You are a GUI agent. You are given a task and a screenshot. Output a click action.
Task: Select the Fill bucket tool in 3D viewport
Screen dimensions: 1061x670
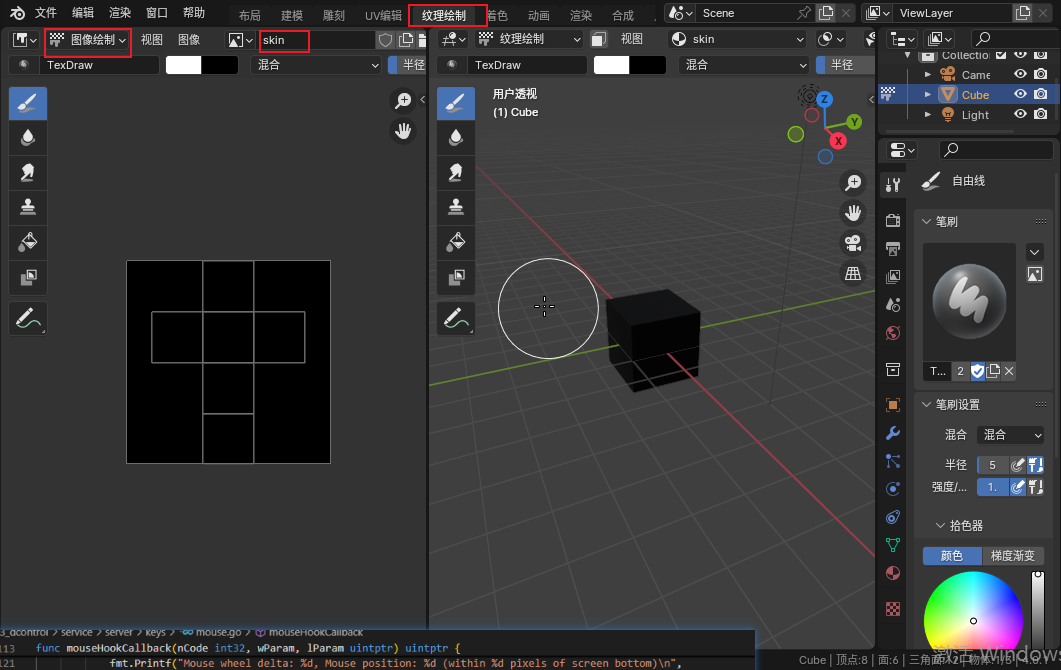click(x=456, y=241)
